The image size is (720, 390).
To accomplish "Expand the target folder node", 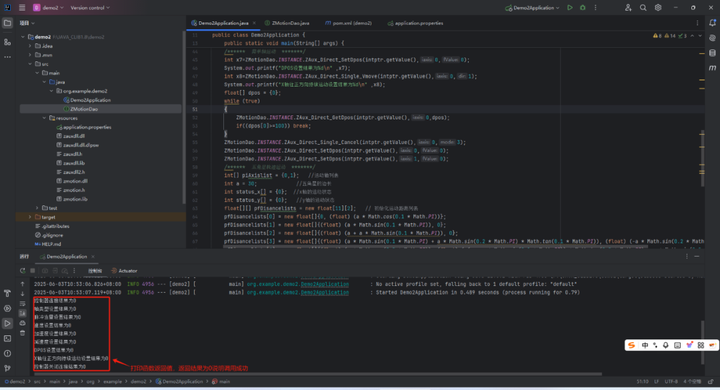I will (x=30, y=217).
